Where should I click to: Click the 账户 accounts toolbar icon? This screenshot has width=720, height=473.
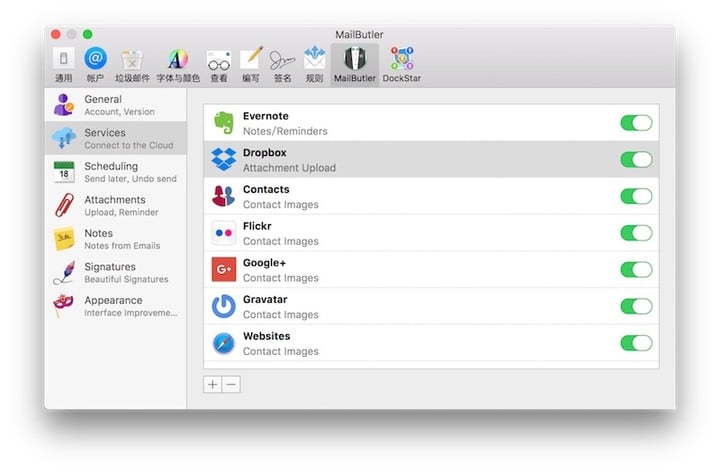[95, 63]
